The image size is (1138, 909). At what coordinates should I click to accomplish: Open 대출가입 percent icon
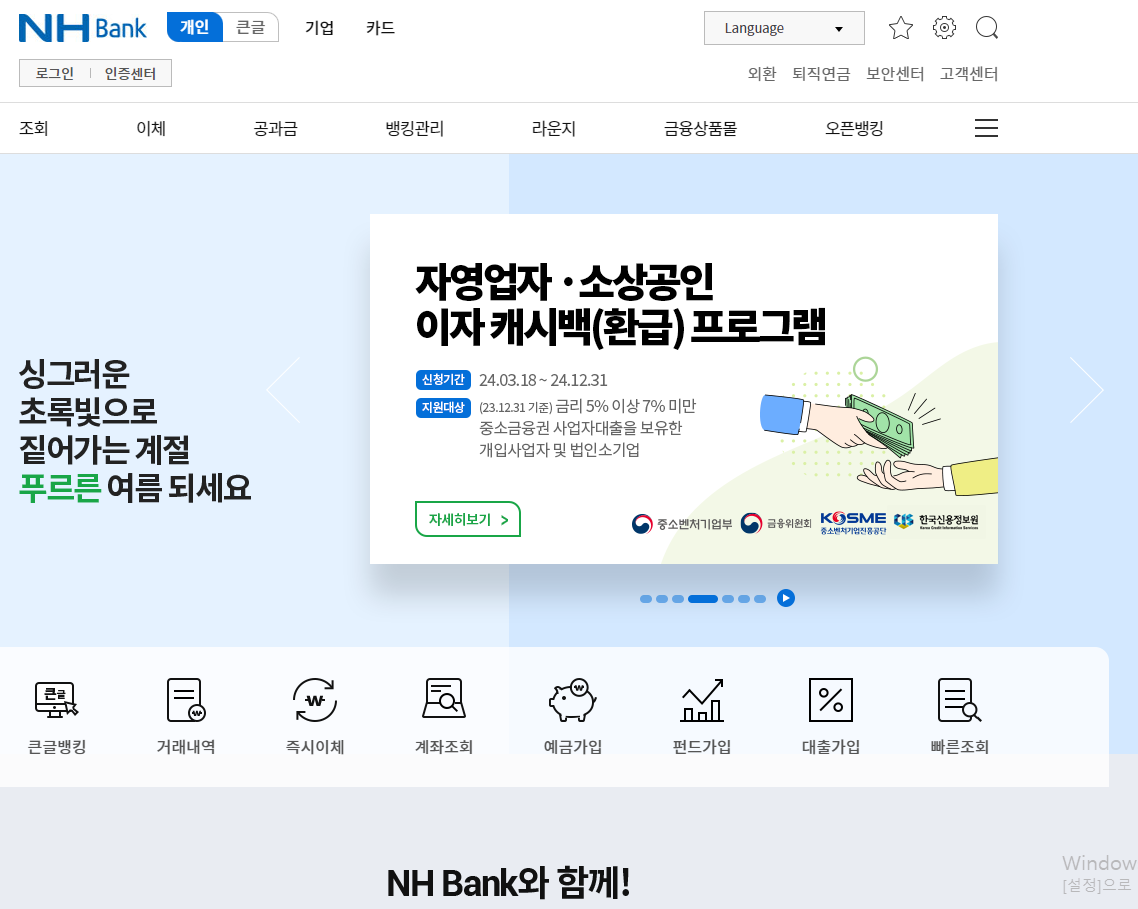coord(831,717)
